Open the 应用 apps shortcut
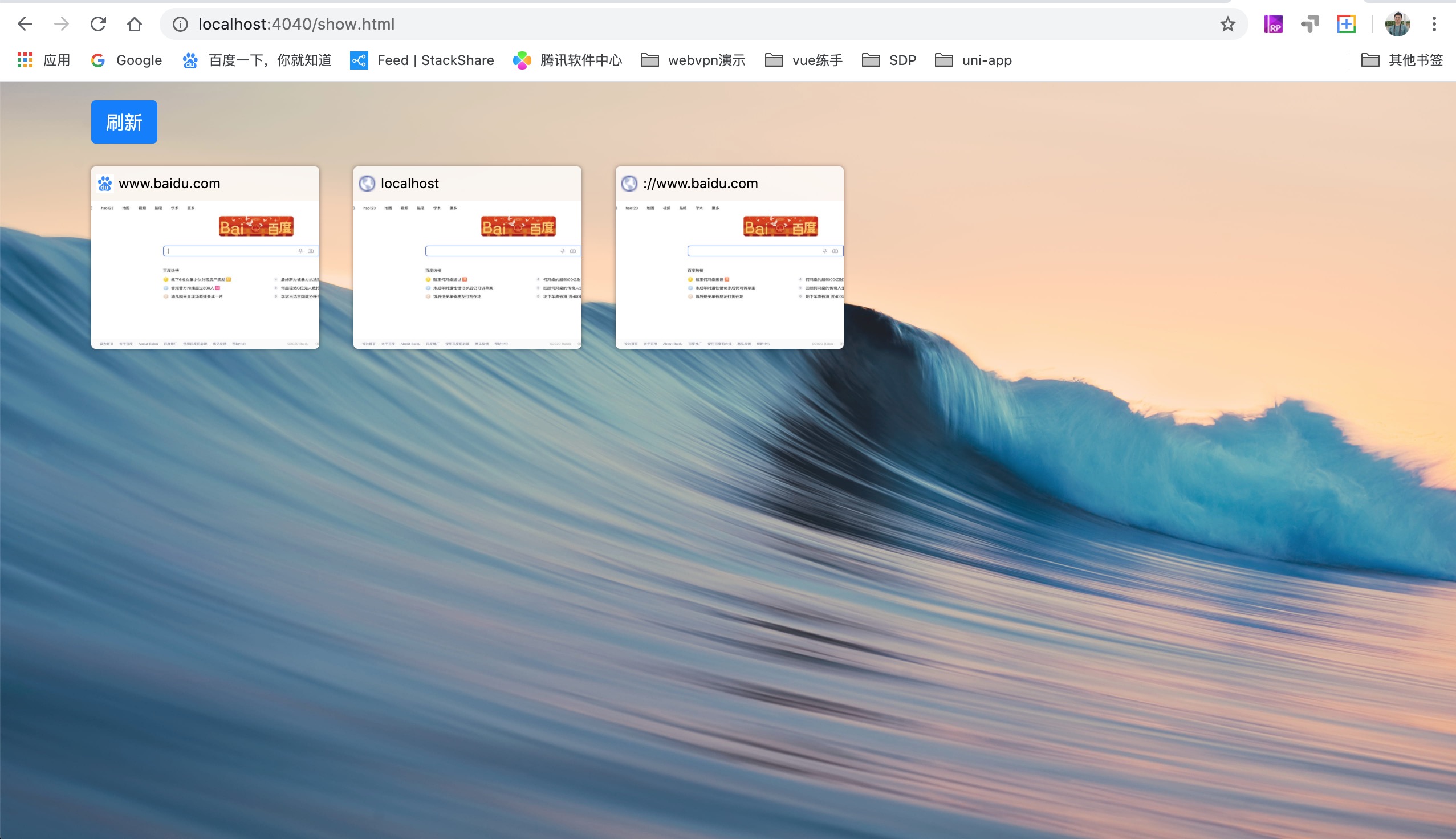1456x839 pixels. click(x=44, y=60)
